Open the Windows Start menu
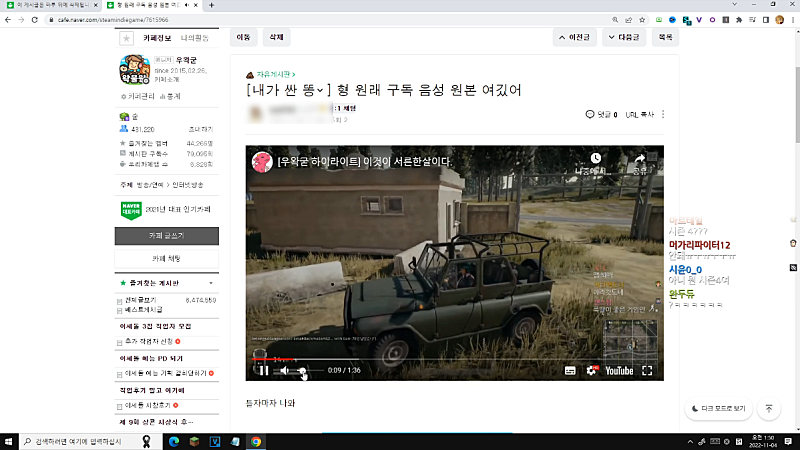 point(9,441)
